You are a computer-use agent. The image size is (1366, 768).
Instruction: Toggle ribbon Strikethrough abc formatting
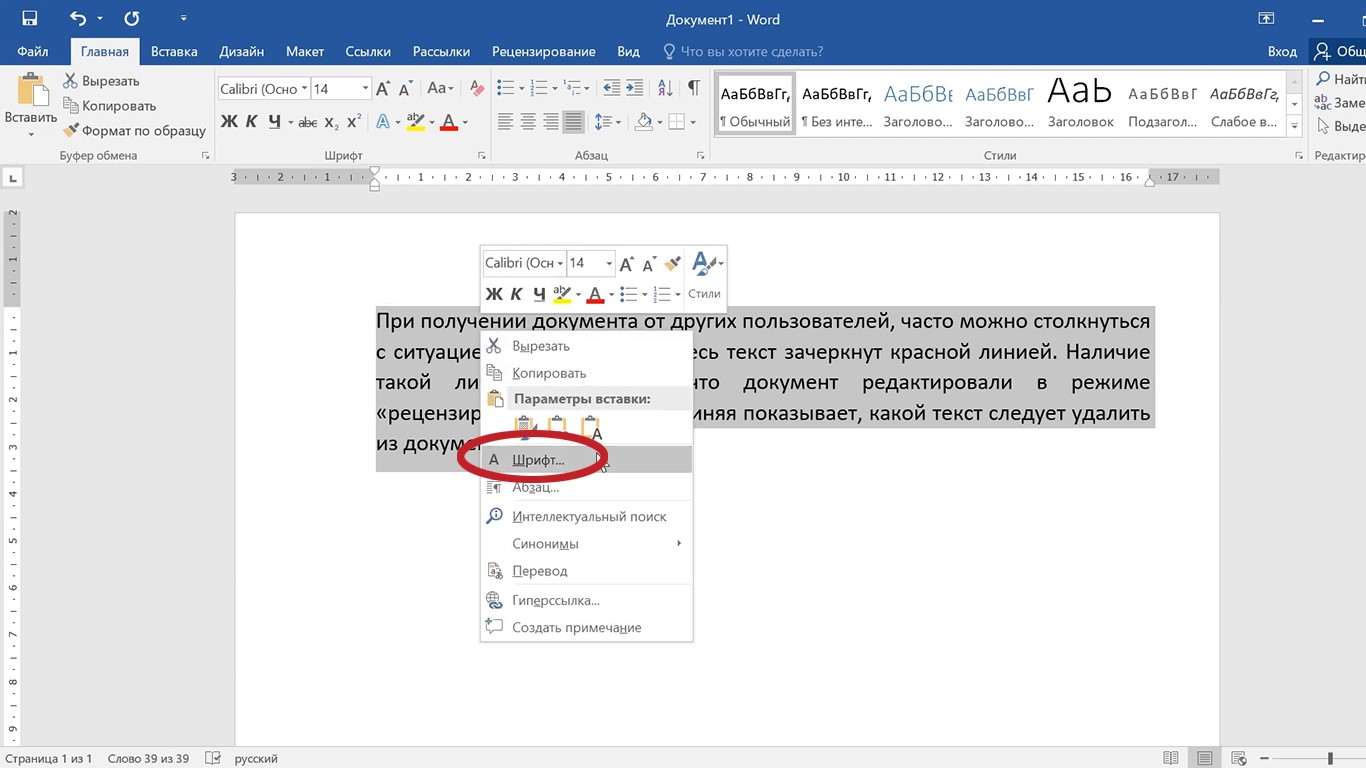pos(308,122)
